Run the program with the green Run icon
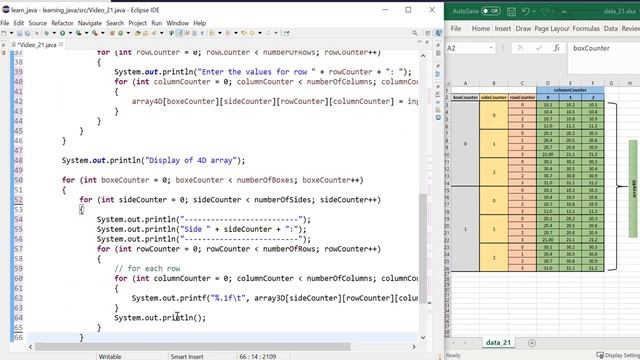This screenshot has width=640, height=360. [62, 33]
